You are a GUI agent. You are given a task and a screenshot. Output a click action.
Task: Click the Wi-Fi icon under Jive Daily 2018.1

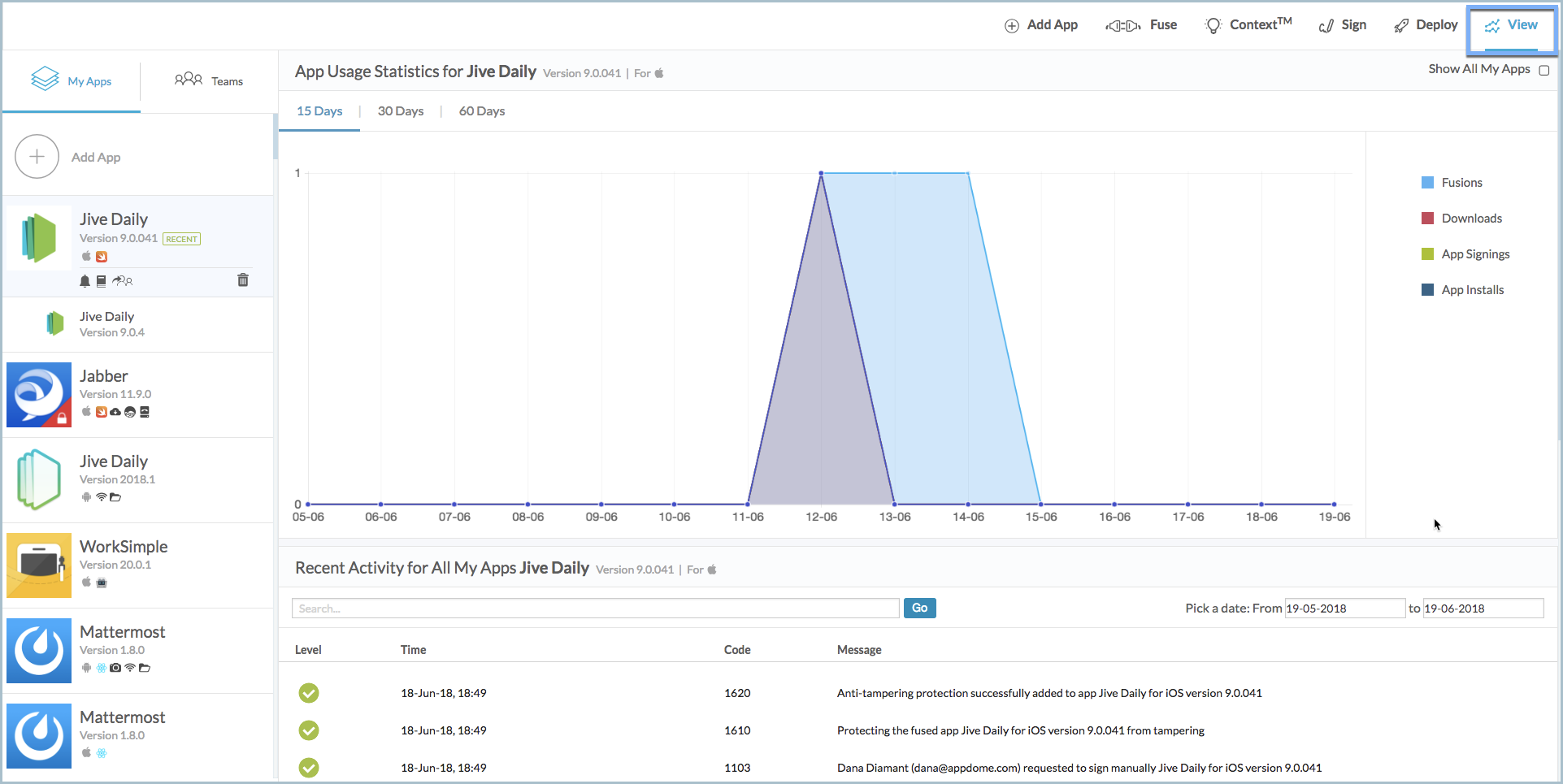click(102, 496)
